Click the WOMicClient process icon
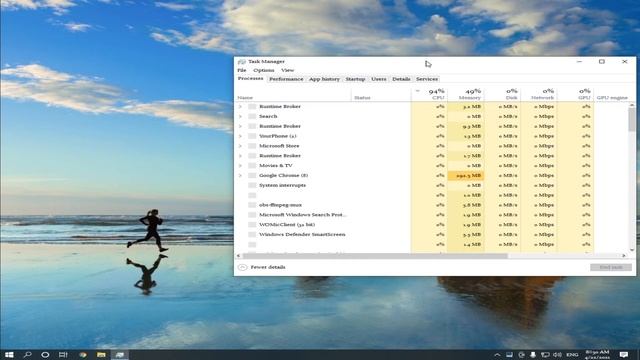The height and width of the screenshot is (360, 640). (252, 224)
